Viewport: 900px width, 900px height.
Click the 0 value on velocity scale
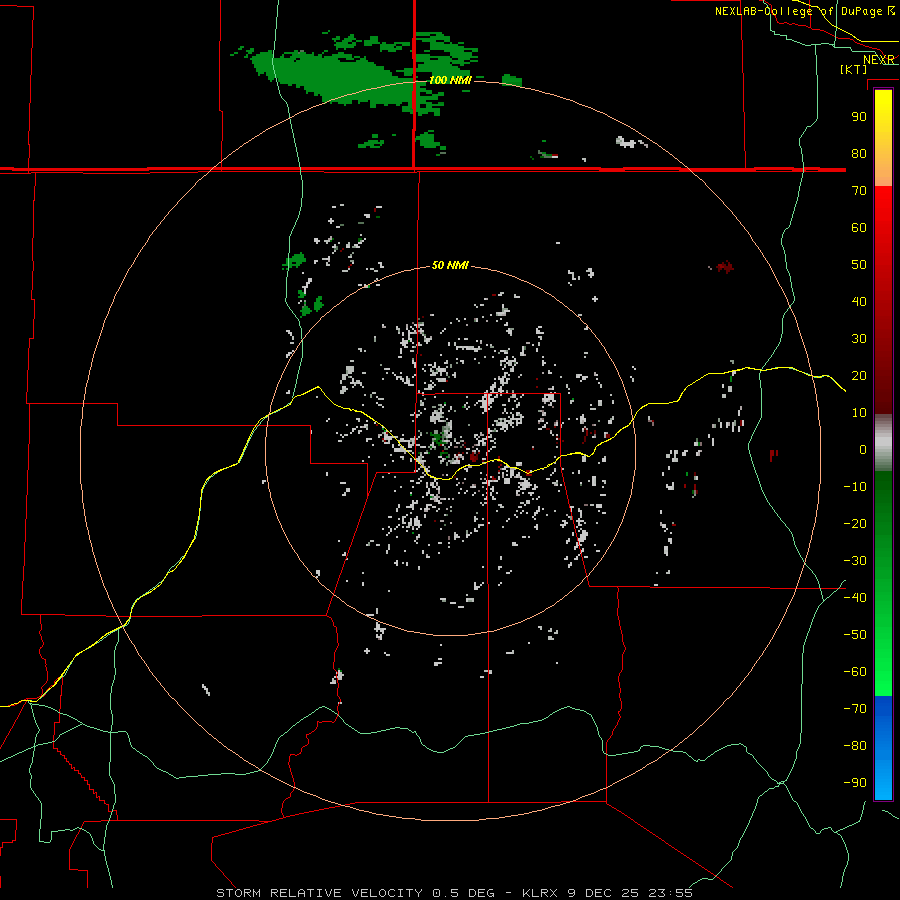tap(863, 449)
